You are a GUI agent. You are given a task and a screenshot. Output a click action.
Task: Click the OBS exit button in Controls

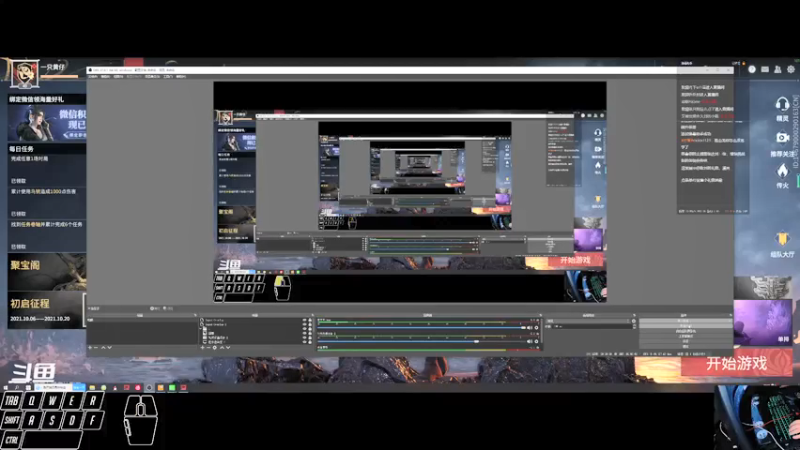685,346
